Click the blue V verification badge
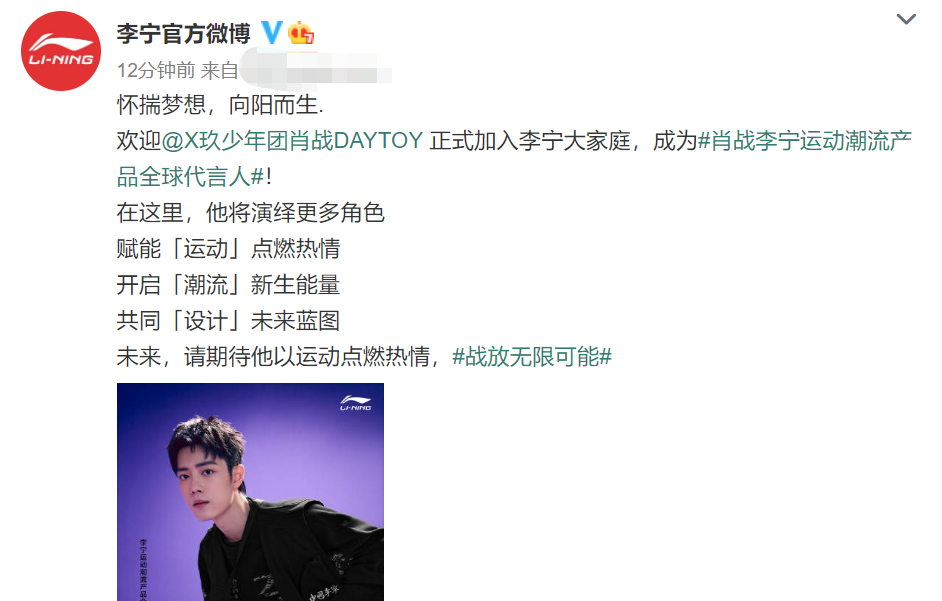 271,32
